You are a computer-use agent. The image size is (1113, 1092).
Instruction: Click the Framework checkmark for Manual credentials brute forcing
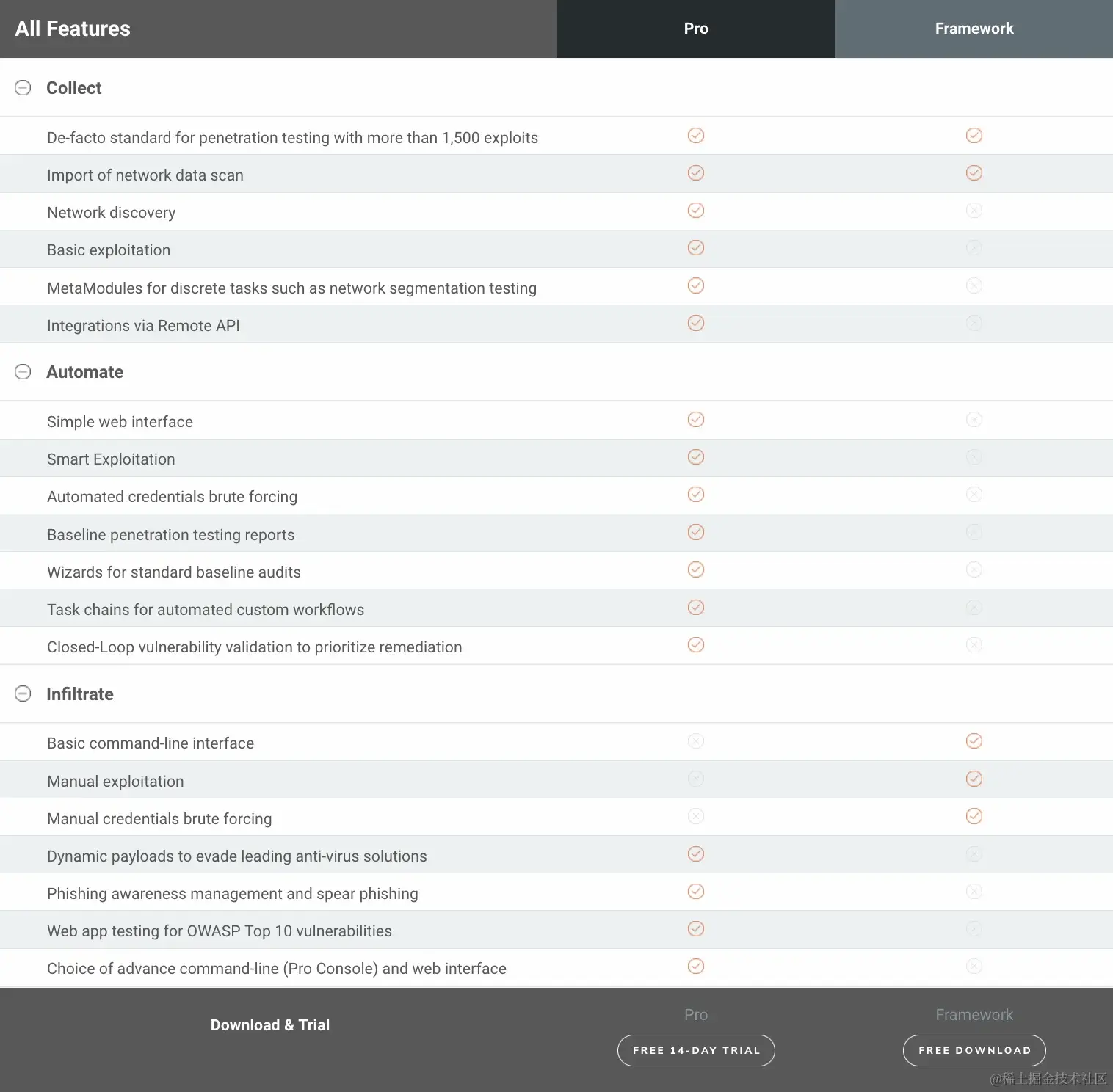974,816
